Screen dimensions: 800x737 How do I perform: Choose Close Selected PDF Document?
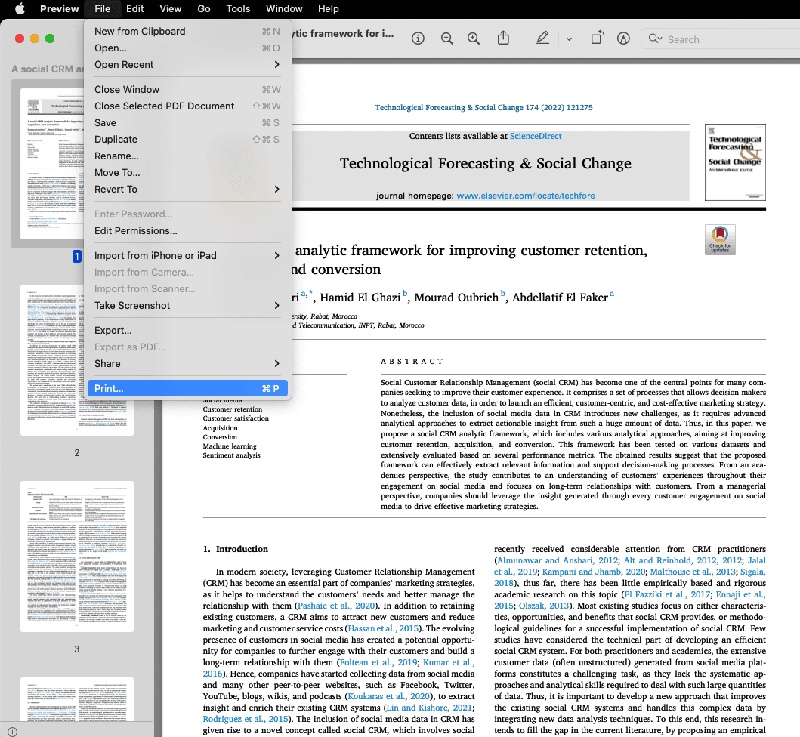point(188,106)
